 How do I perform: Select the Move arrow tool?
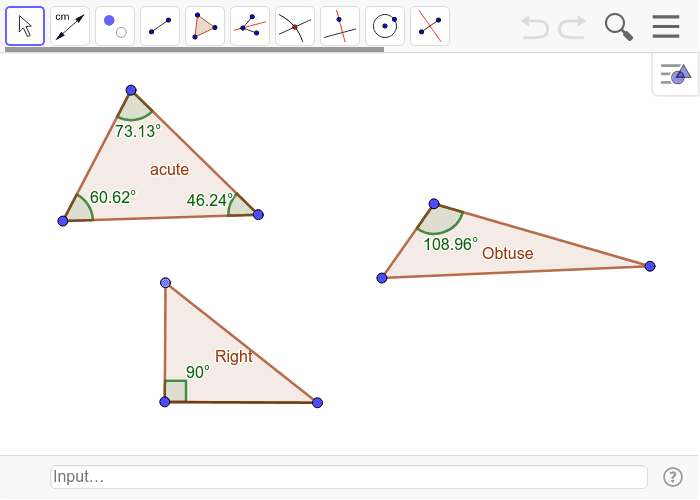(25, 26)
